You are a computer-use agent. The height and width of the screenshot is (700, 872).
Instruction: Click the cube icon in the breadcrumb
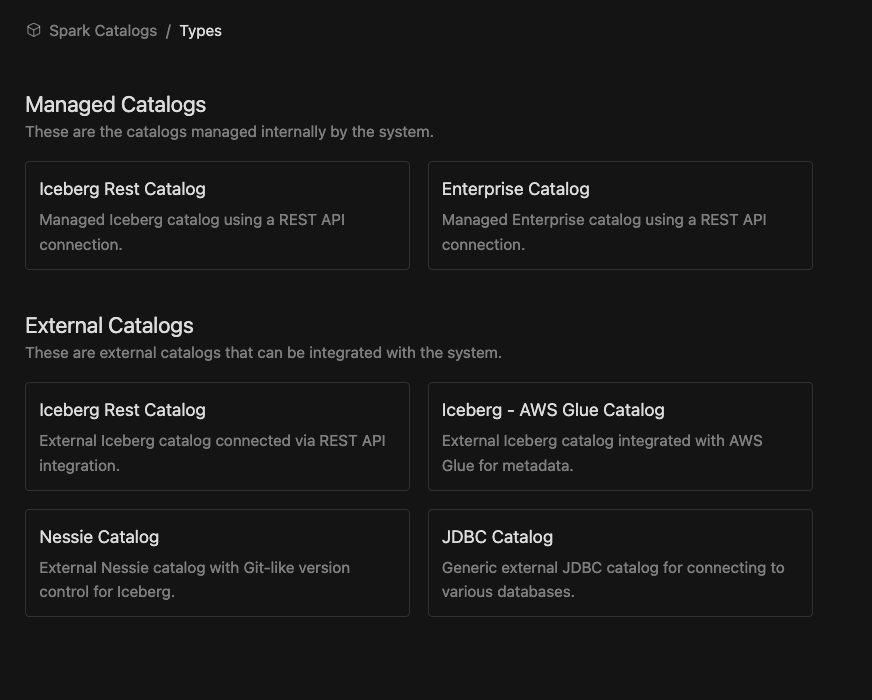pyautogui.click(x=33, y=30)
